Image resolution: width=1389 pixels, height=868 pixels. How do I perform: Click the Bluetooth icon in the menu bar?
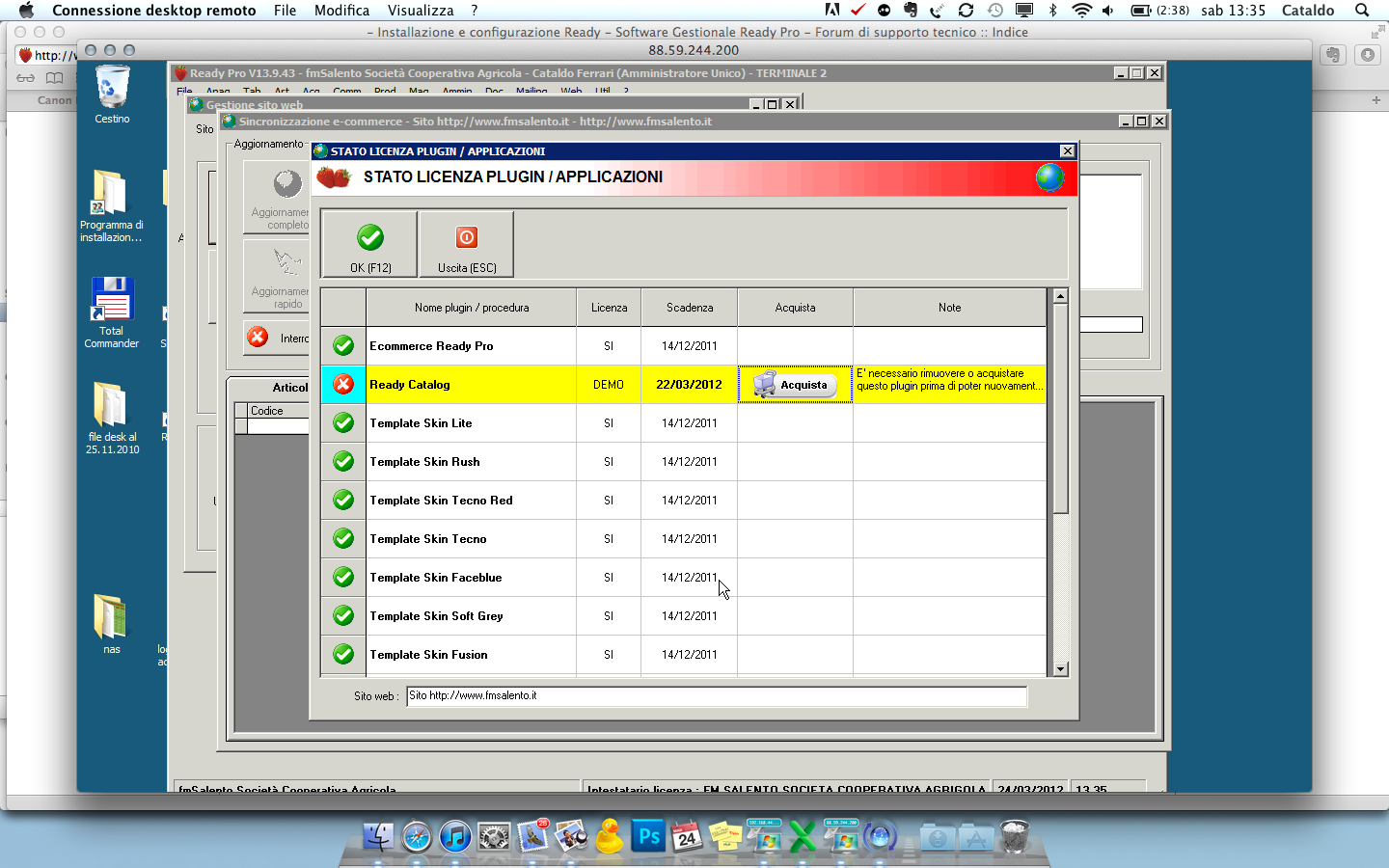(1052, 11)
